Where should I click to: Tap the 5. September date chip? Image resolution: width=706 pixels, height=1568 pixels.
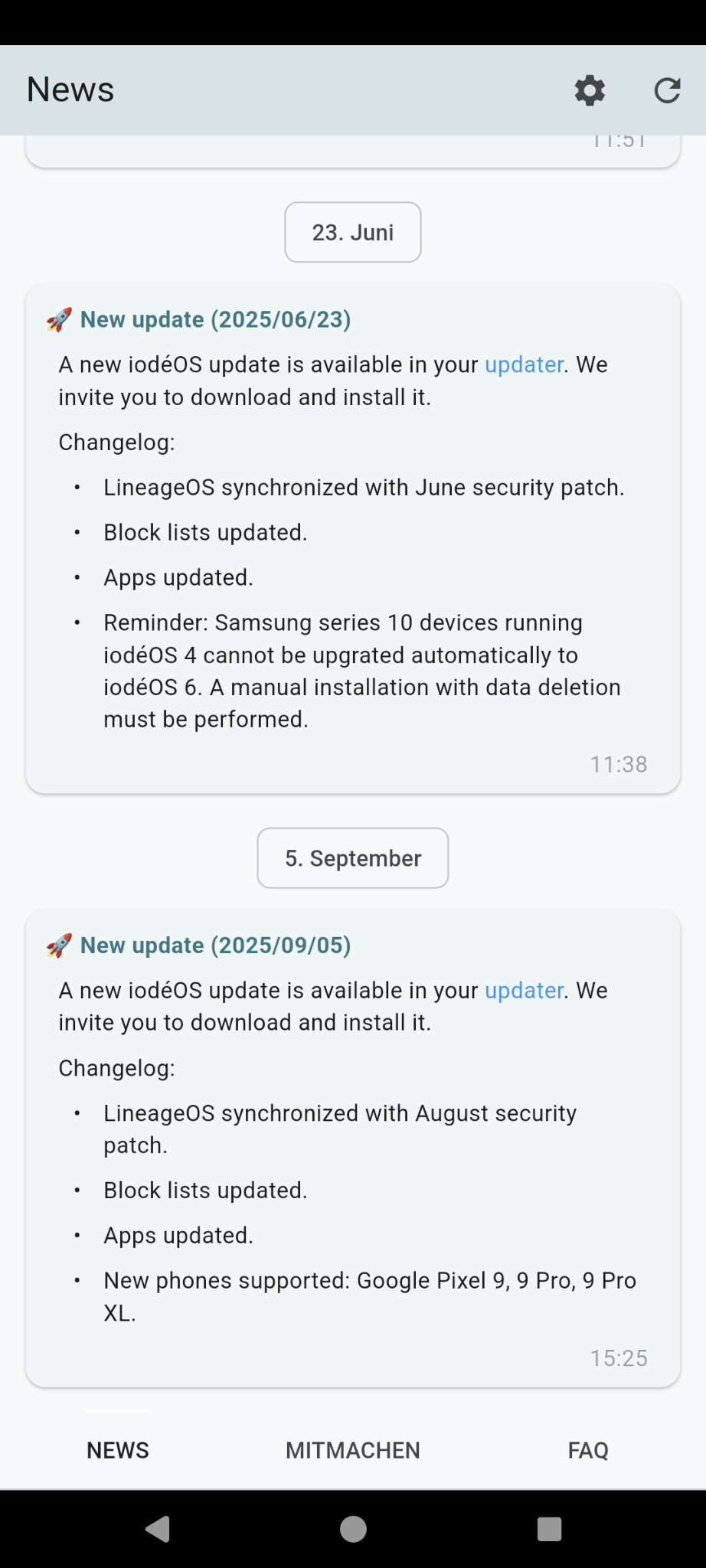click(x=353, y=858)
